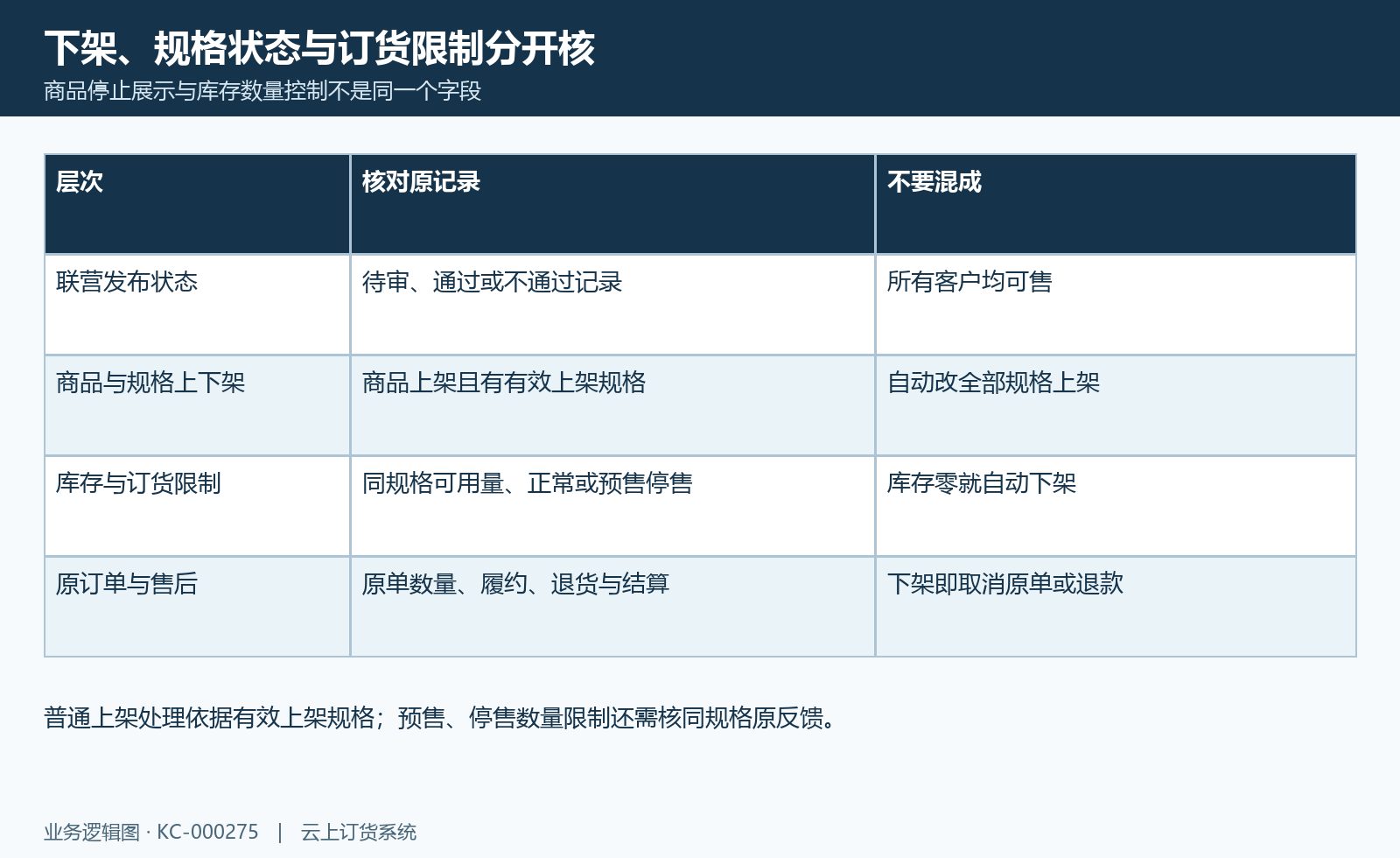Click the cell 商品上架且有有效上架规格
The height and width of the screenshot is (858, 1400).
click(612, 405)
